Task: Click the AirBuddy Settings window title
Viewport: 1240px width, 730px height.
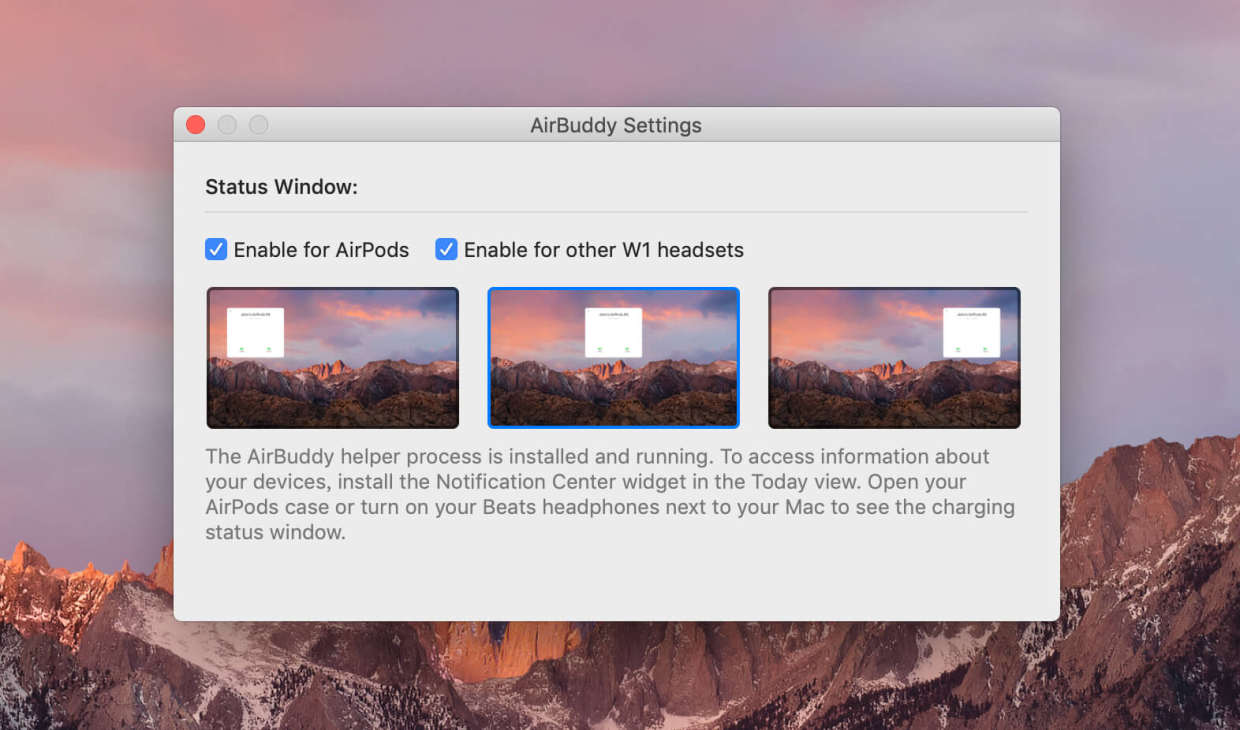Action: pyautogui.click(x=616, y=126)
